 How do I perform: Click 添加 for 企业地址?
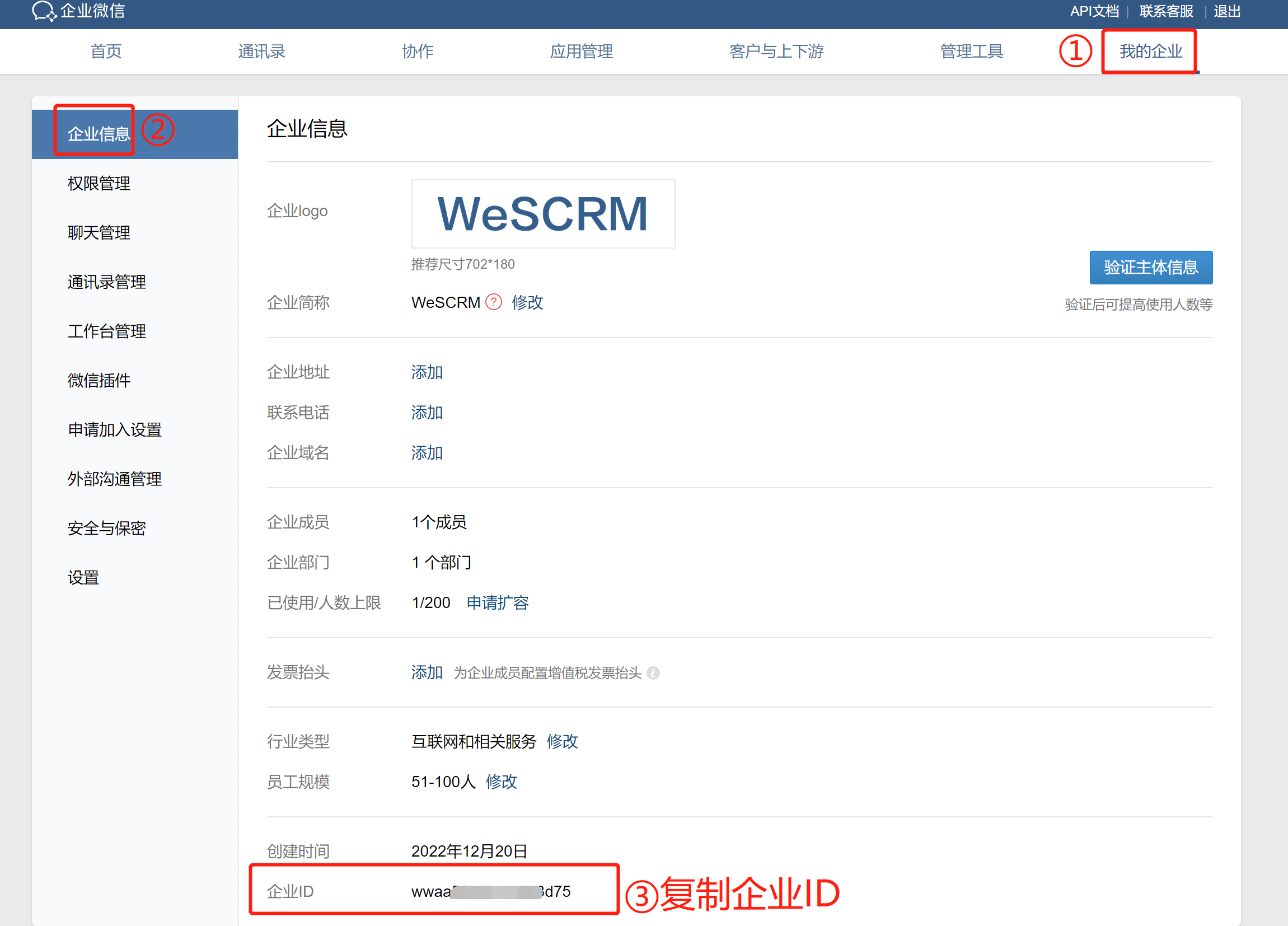pyautogui.click(x=427, y=372)
